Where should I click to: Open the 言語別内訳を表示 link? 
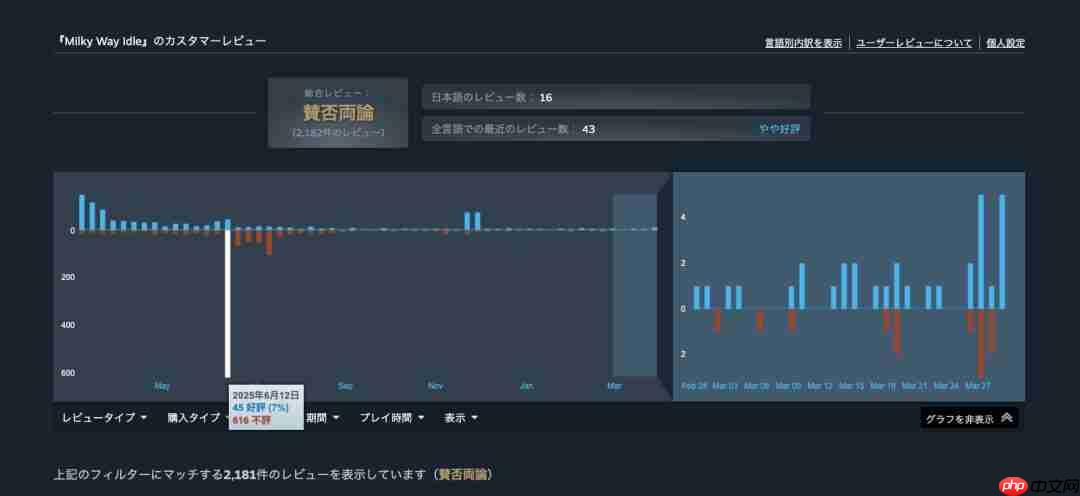click(803, 43)
